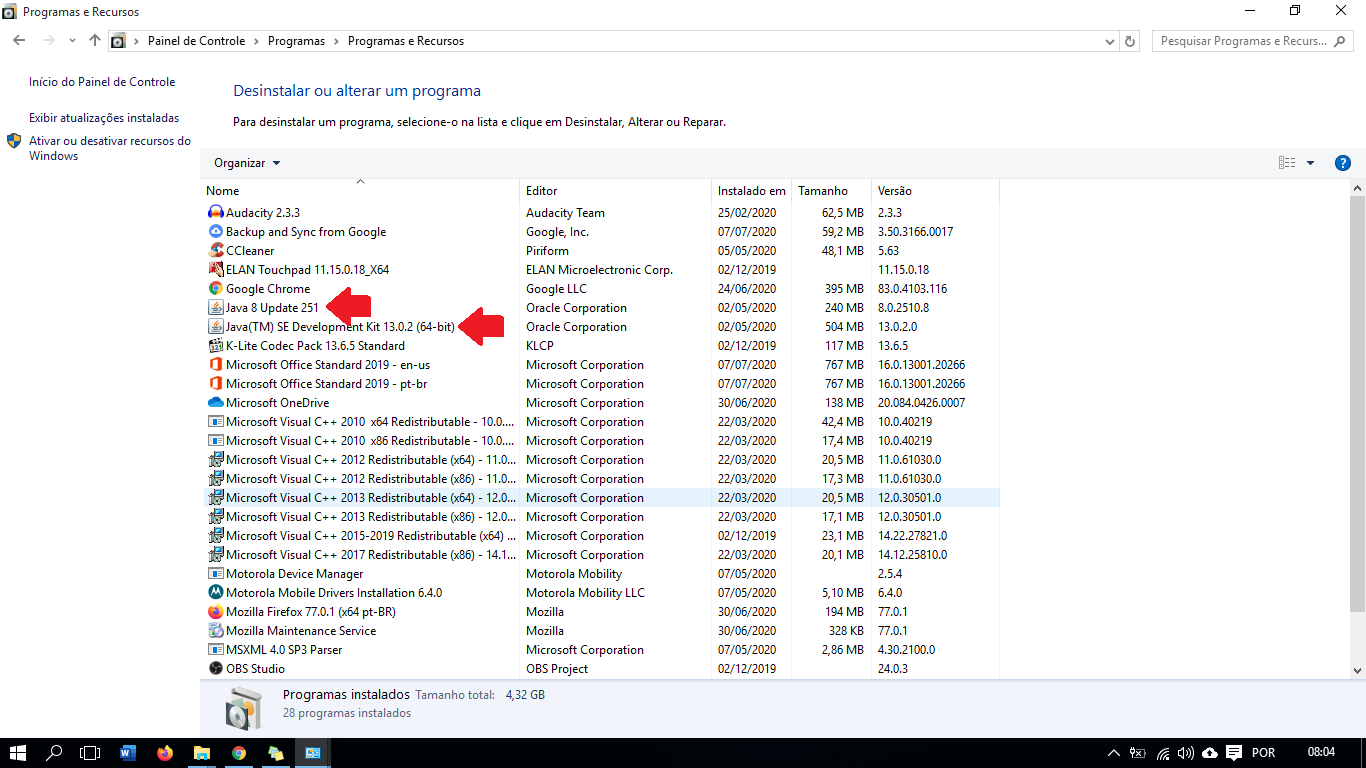Click the Java 8 Update 251 icon

pos(216,307)
